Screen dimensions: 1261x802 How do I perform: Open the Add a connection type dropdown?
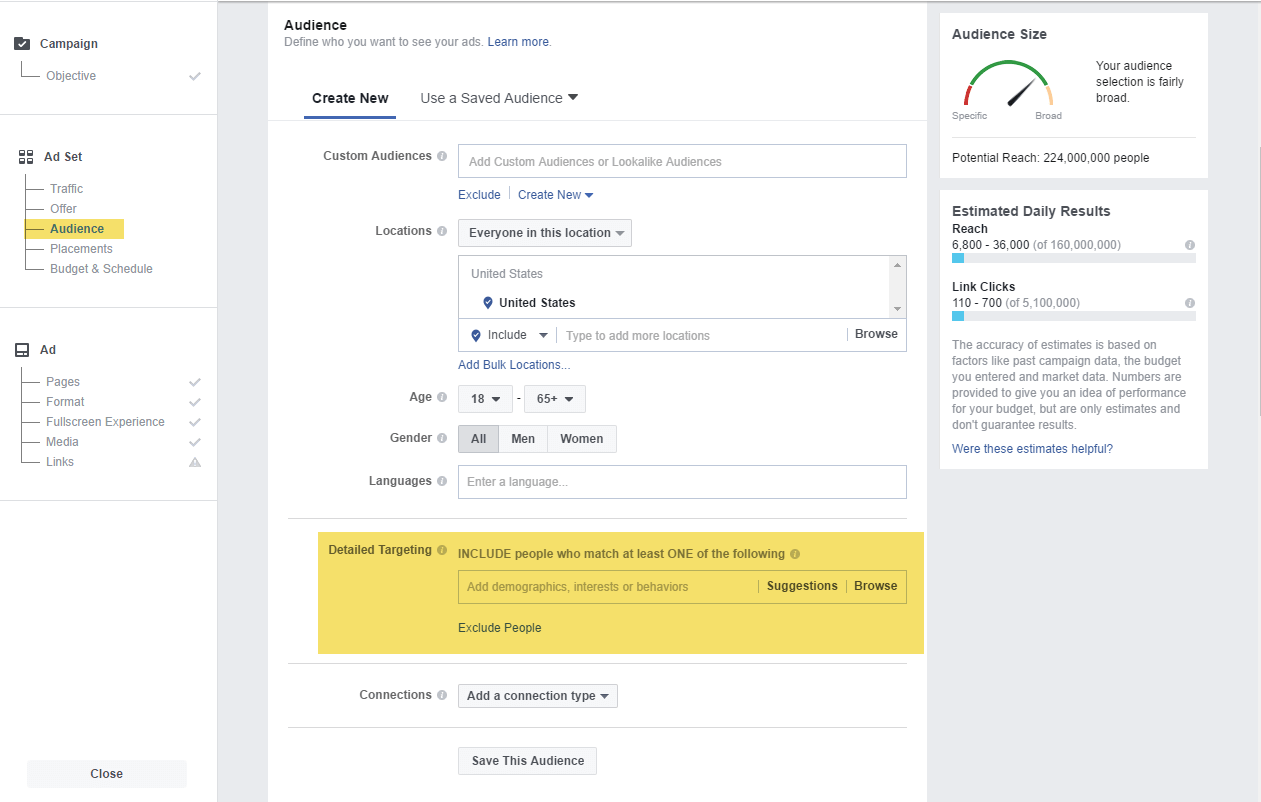click(537, 695)
